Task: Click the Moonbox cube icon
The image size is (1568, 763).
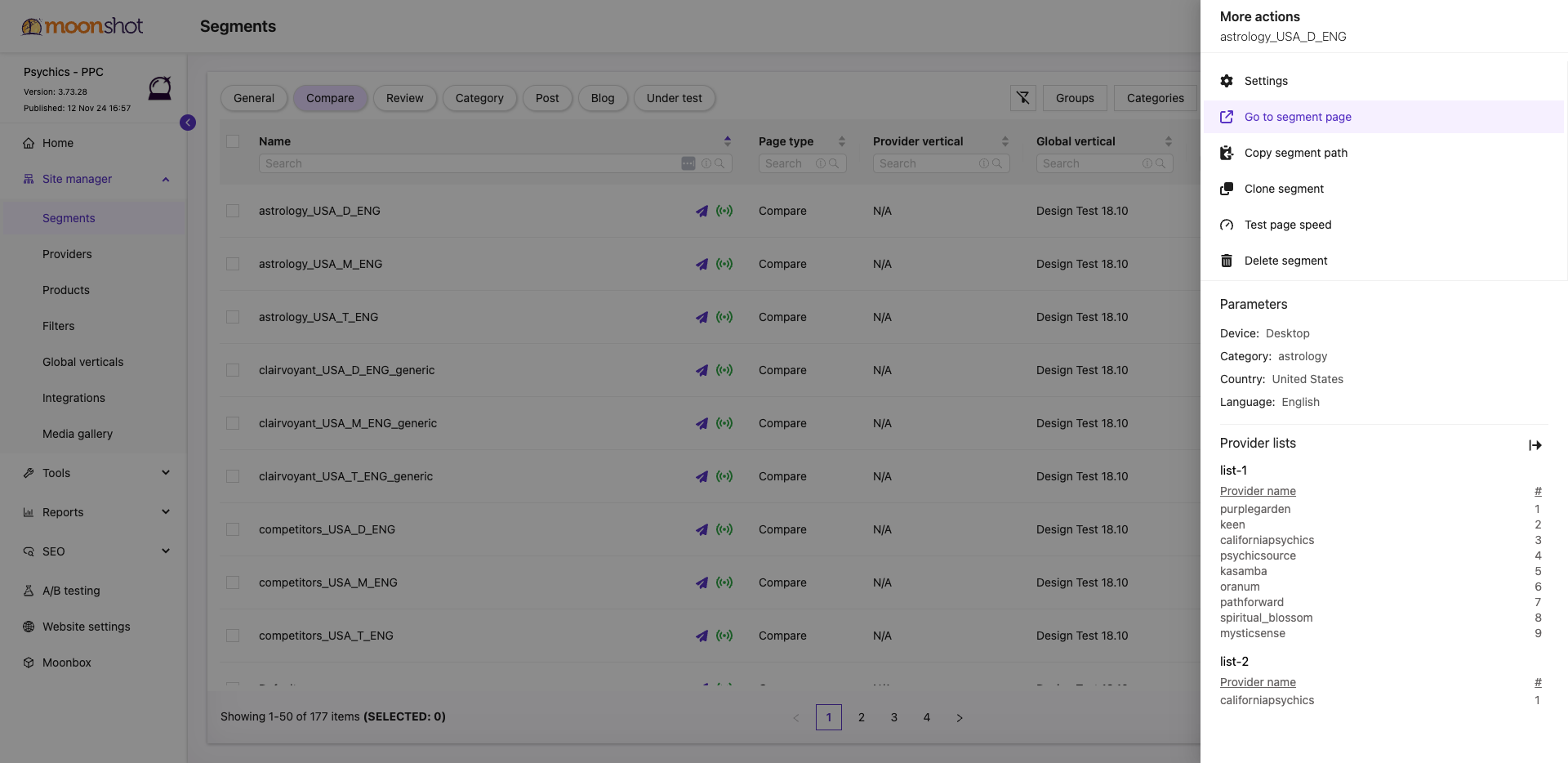Action: click(x=29, y=663)
